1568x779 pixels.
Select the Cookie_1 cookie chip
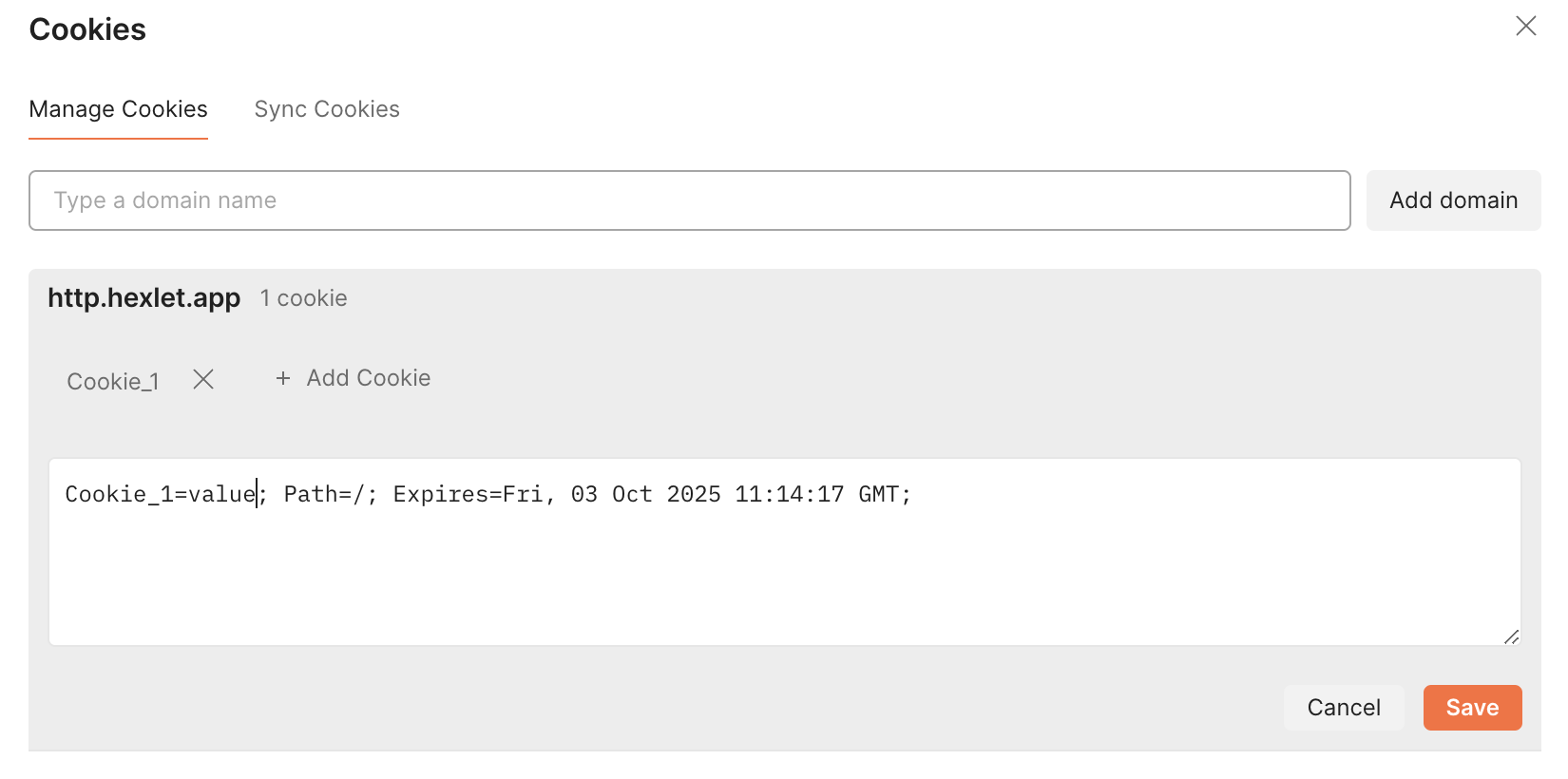113,381
